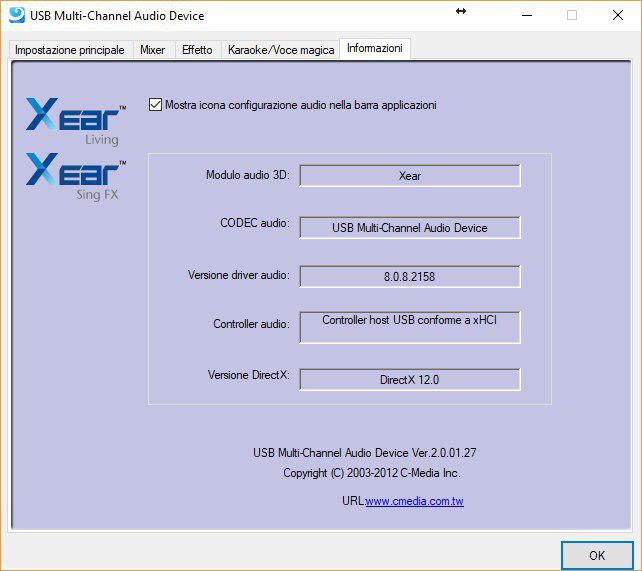Click the window title USB Multi-Channel Audio Device
Screen dimensions: 642x571
[117, 16]
